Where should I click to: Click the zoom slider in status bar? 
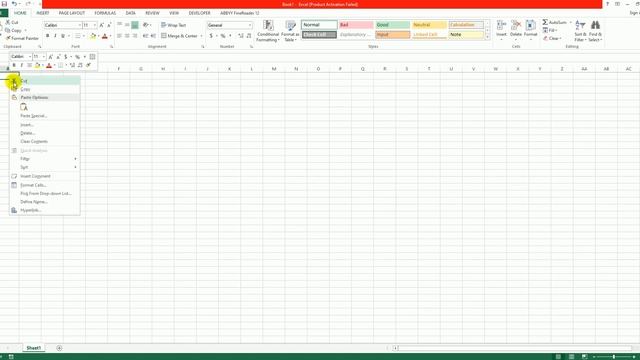tap(614, 357)
